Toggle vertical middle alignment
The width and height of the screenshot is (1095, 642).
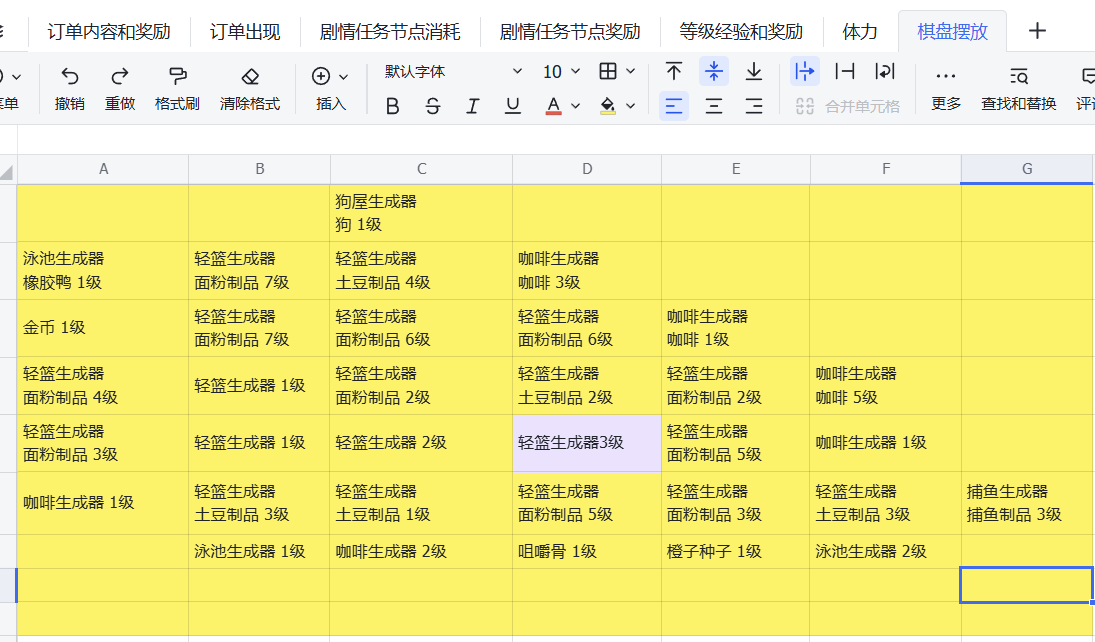(714, 71)
